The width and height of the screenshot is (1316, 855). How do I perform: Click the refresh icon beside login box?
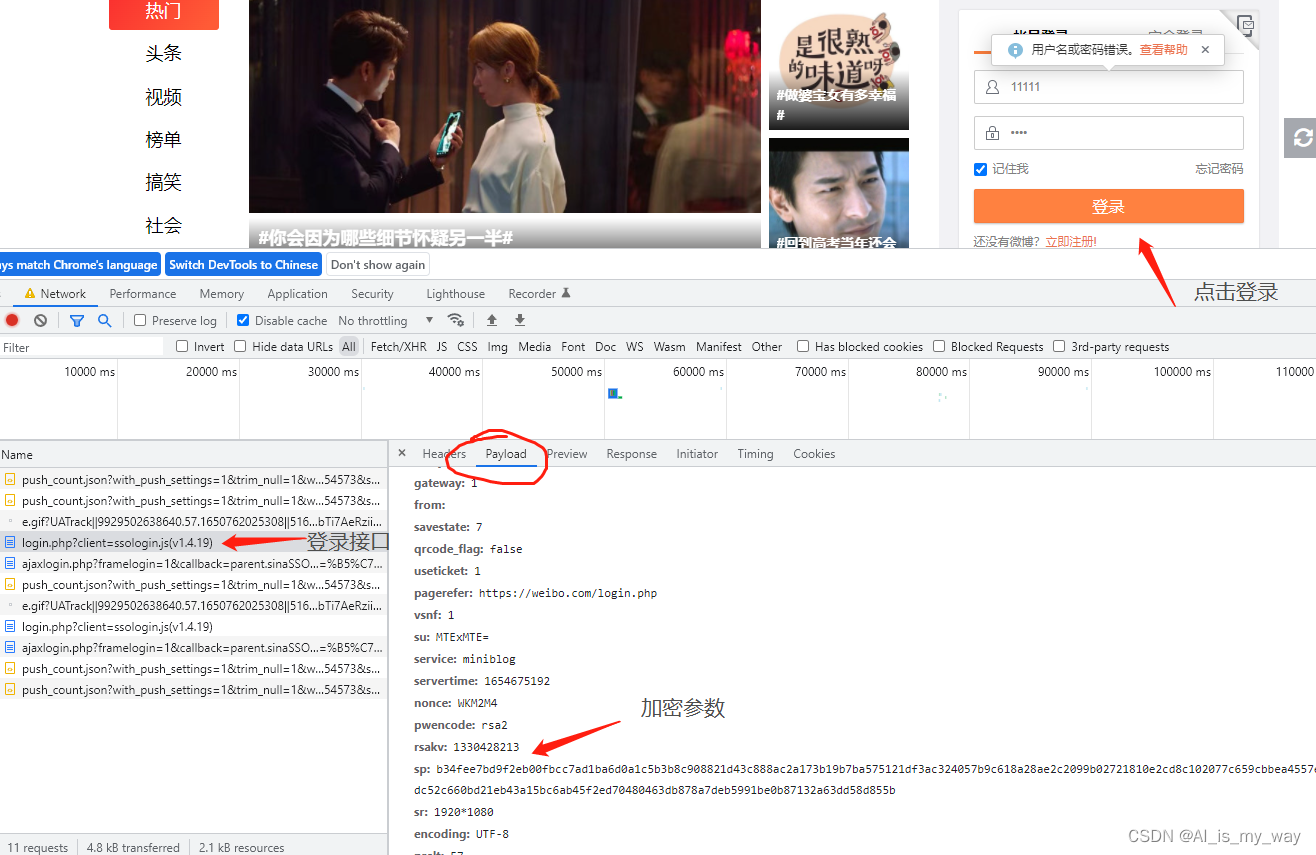tap(1302, 138)
